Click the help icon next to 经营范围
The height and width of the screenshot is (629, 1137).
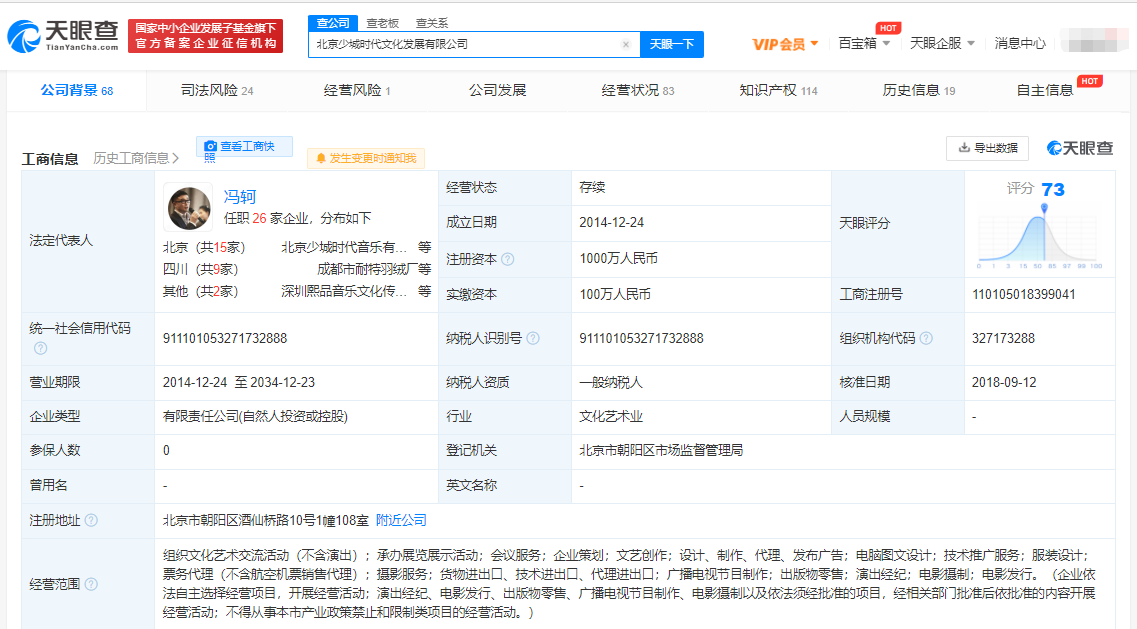coord(91,584)
